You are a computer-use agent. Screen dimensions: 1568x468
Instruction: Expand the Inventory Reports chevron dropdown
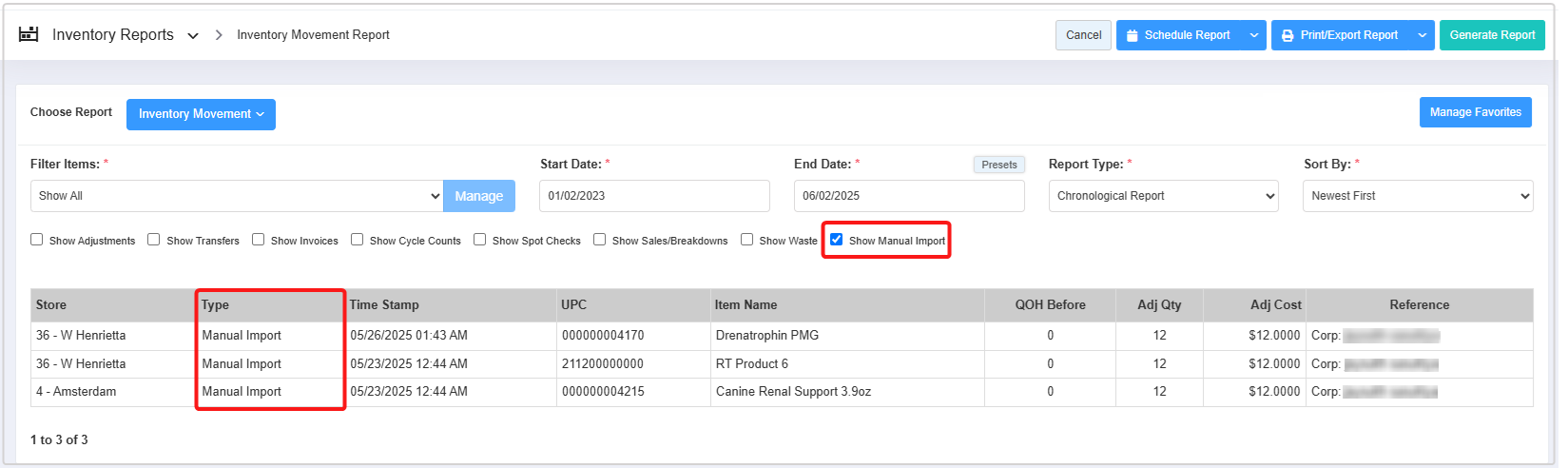(193, 36)
